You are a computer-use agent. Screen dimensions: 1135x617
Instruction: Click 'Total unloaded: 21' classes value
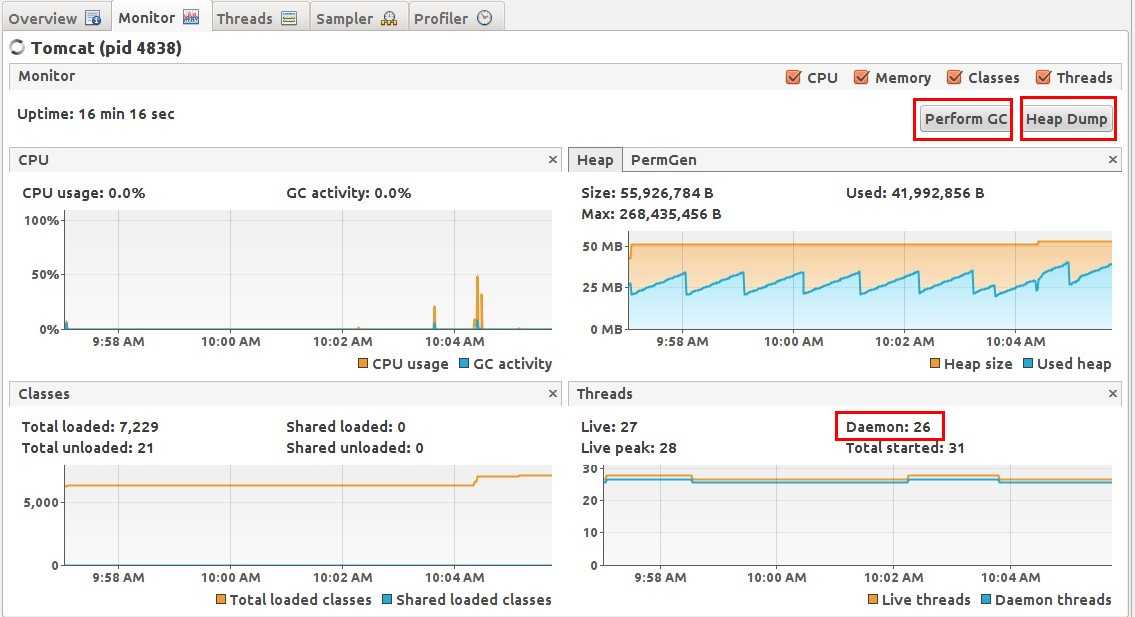click(88, 448)
